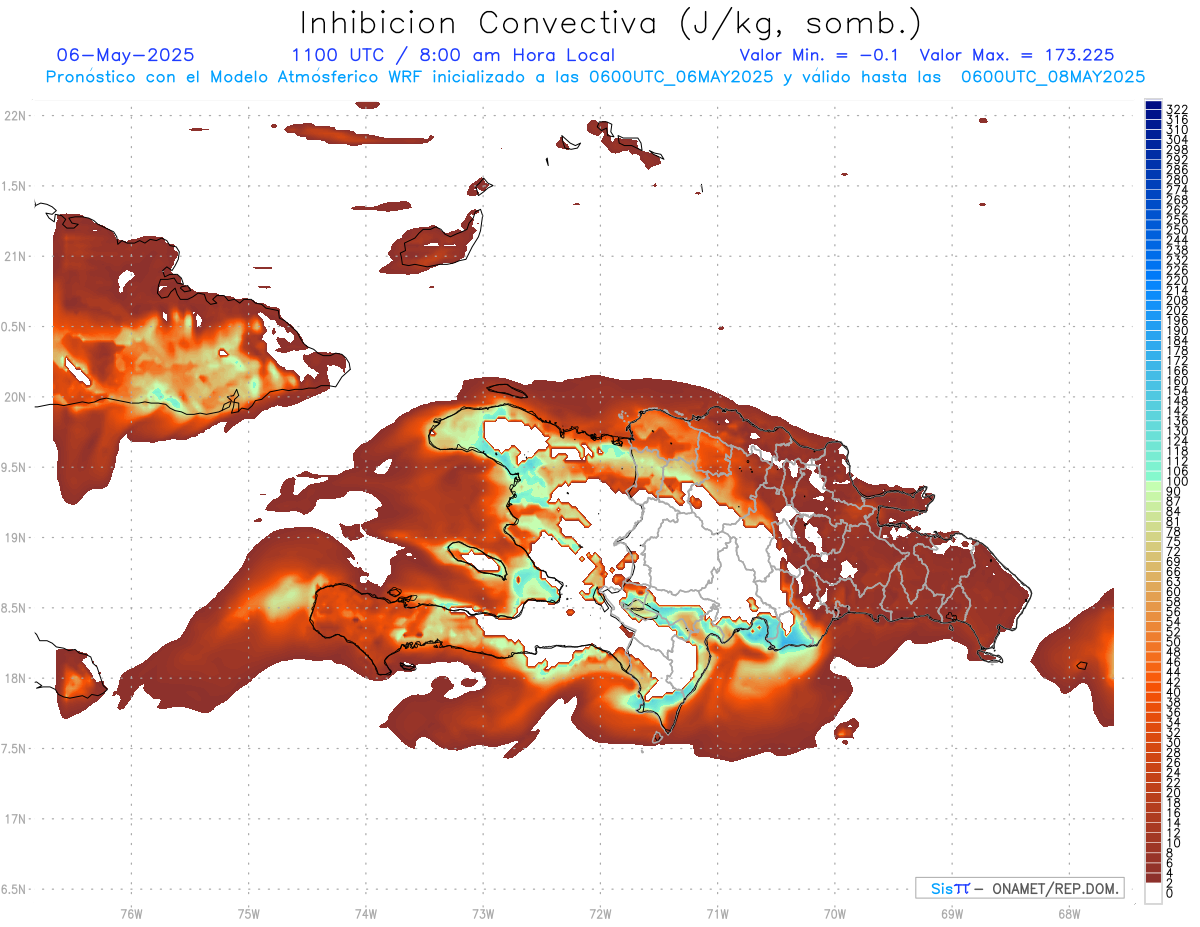The height and width of the screenshot is (927, 1200).
Task: Click the "72W" longitude label
Action: (600, 912)
